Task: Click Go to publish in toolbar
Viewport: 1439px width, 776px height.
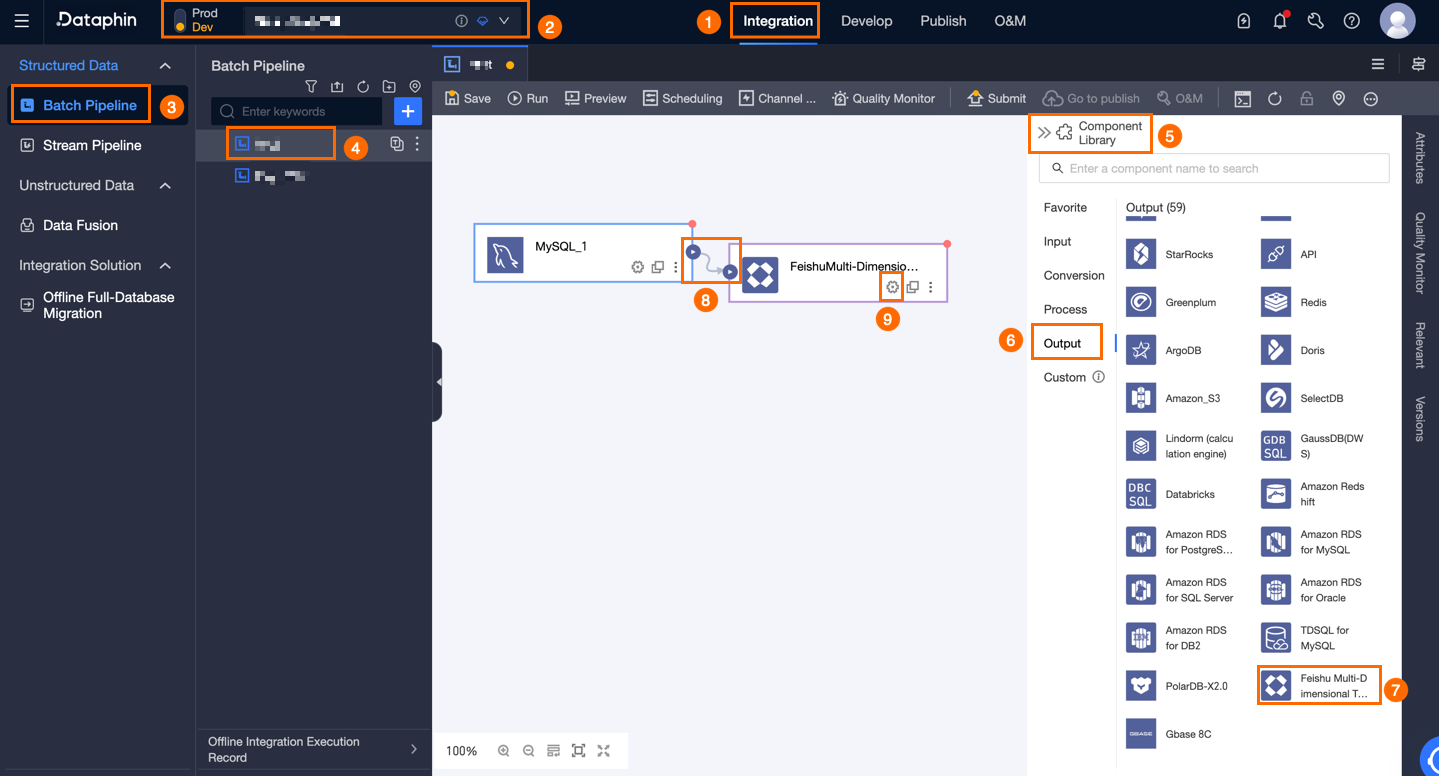Action: coord(1092,98)
